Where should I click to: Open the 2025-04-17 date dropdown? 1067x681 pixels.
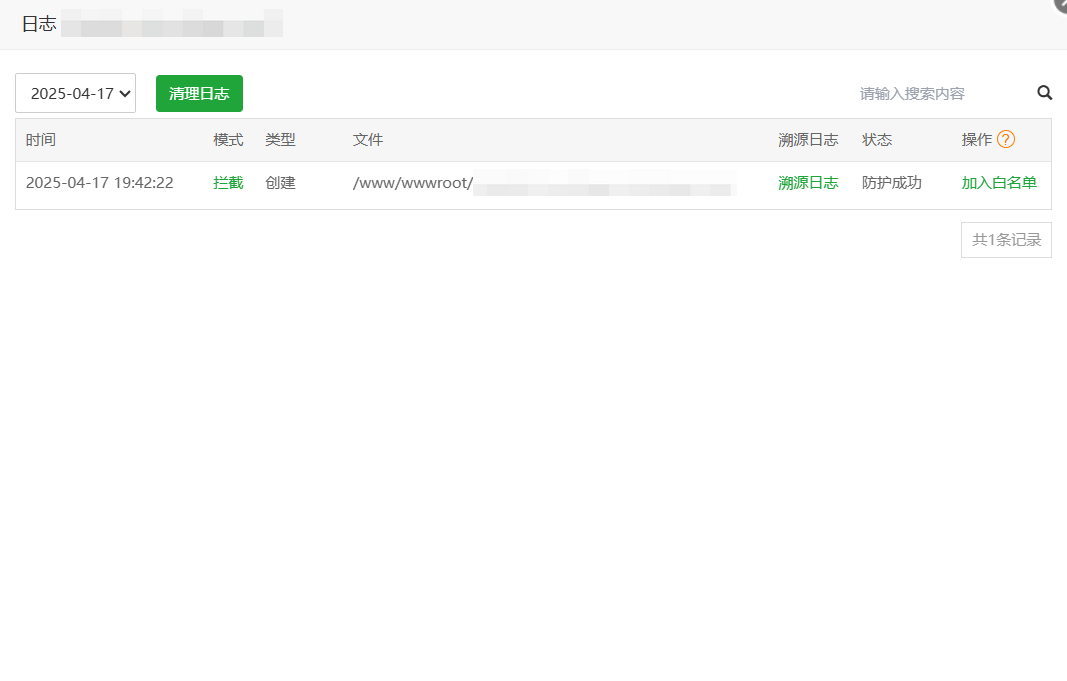click(76, 94)
